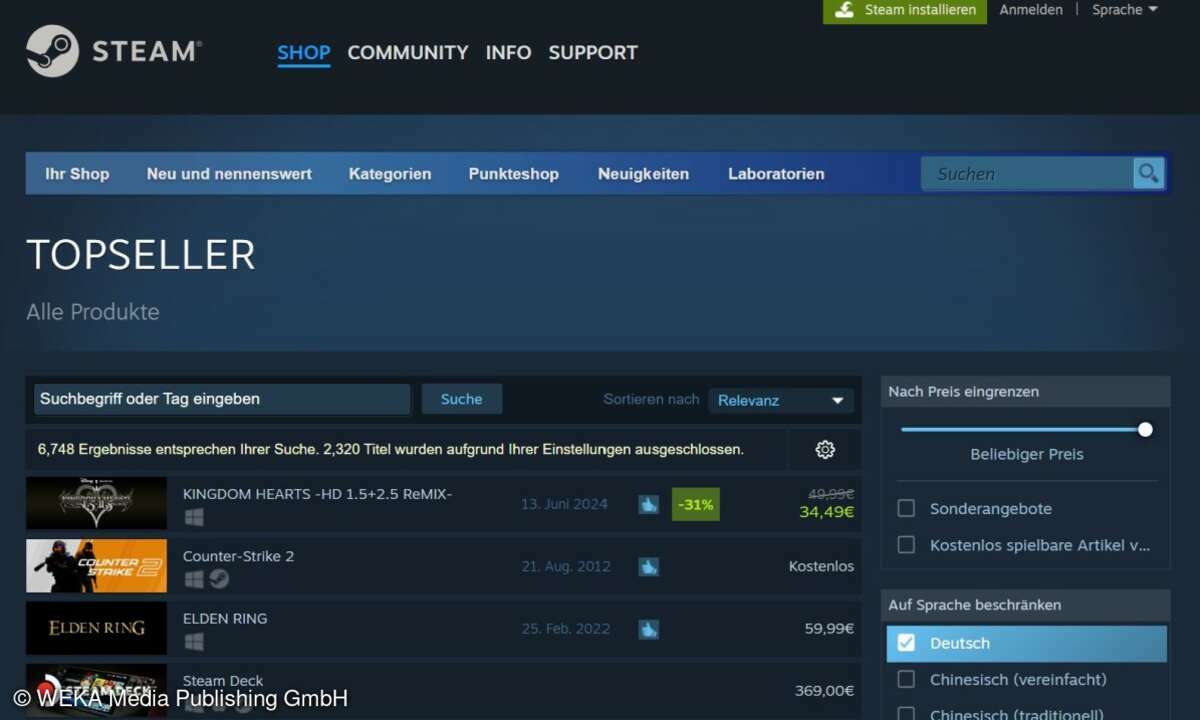This screenshot has width=1200, height=720.
Task: Collapse Nach Preis eingrenzen section
Action: (1025, 392)
